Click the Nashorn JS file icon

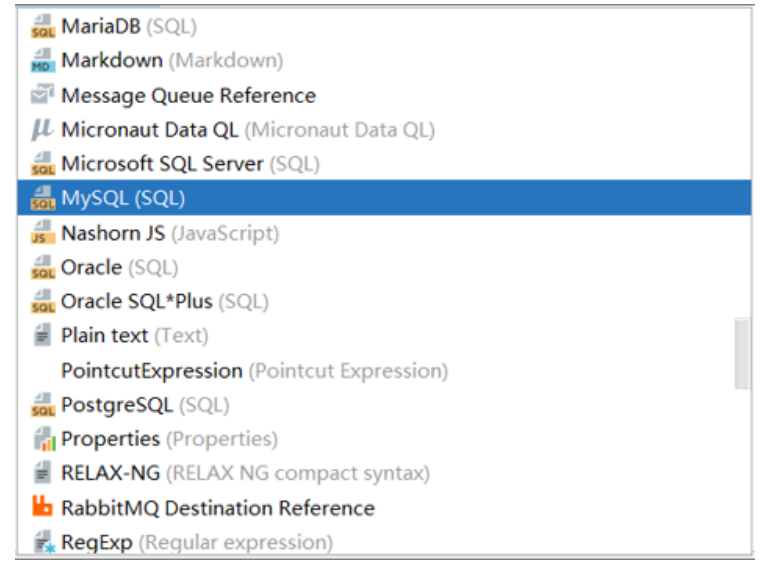(43, 234)
